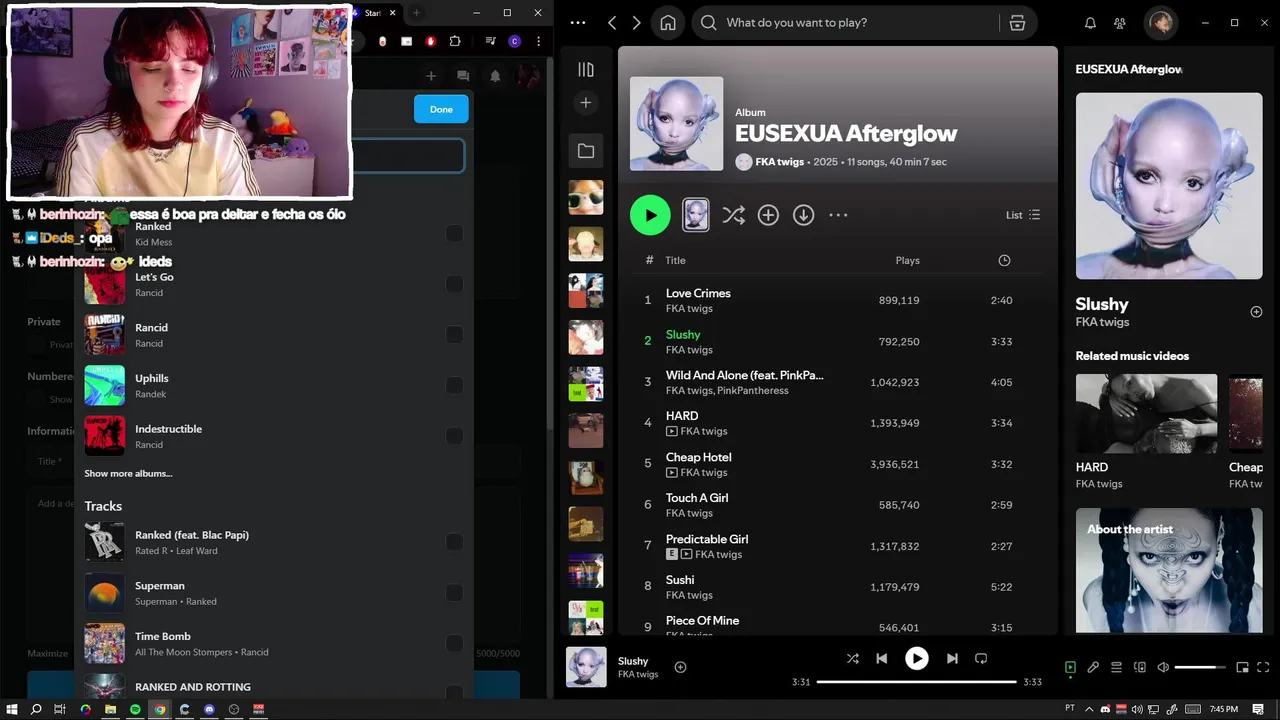Save album to Your Library
1280x720 pixels.
coord(768,215)
